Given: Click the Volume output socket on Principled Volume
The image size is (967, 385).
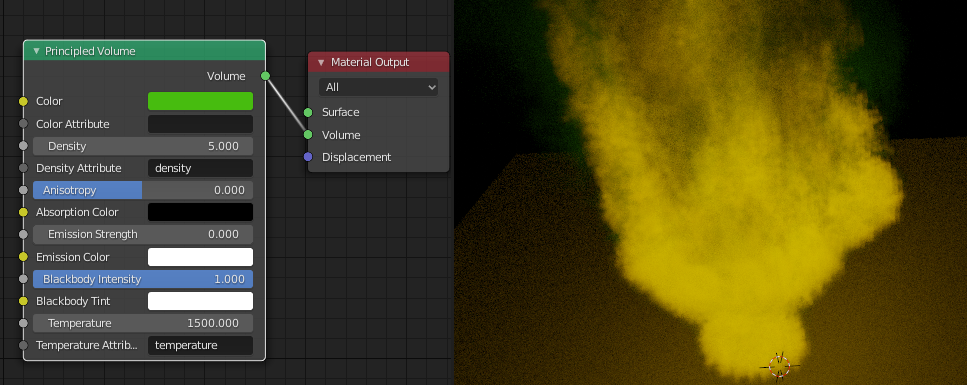Looking at the screenshot, I should (266, 76).
